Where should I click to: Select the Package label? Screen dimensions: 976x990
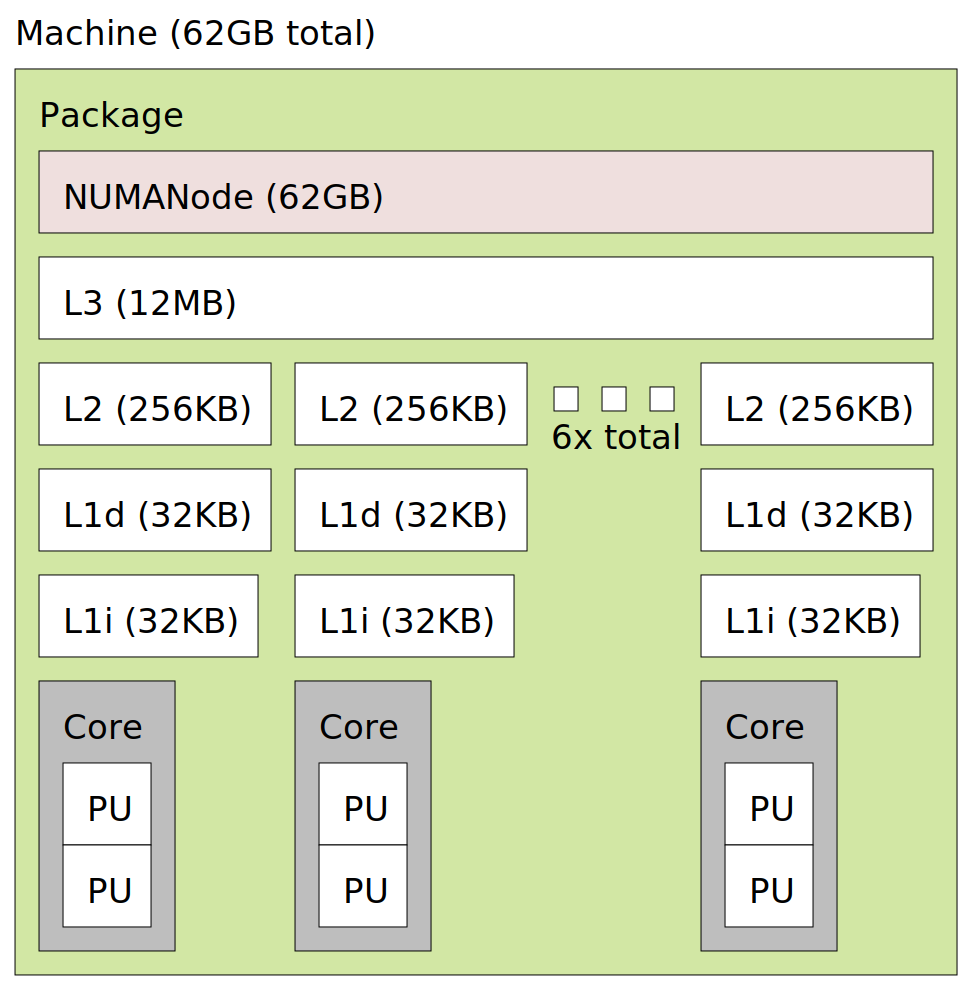pyautogui.click(x=111, y=115)
